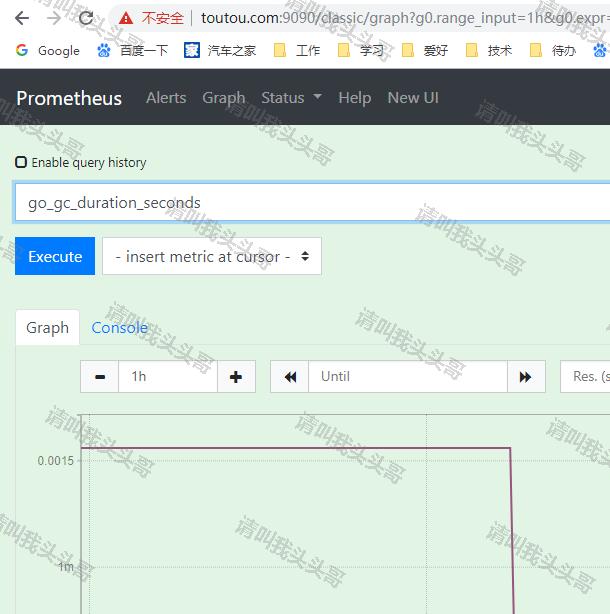Go back with the browser back arrow
Viewport: 610px width, 614px height.
click(22, 18)
